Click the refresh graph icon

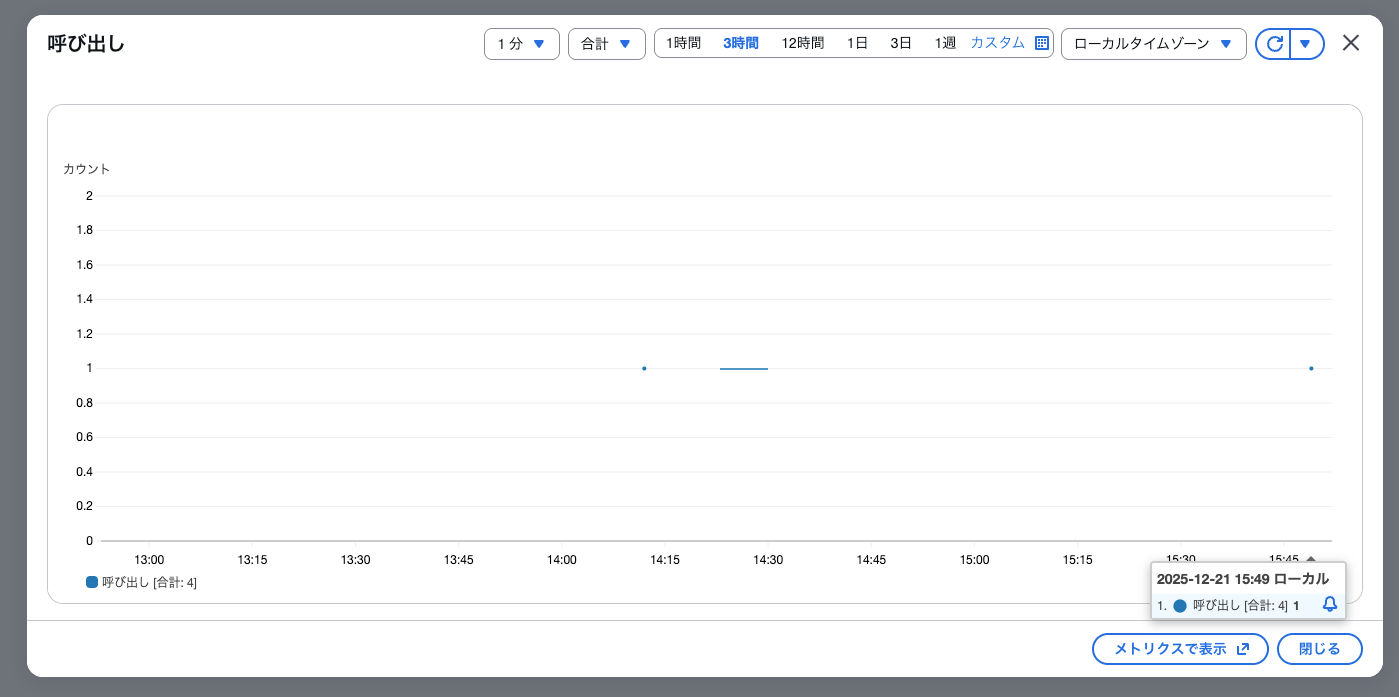1274,44
